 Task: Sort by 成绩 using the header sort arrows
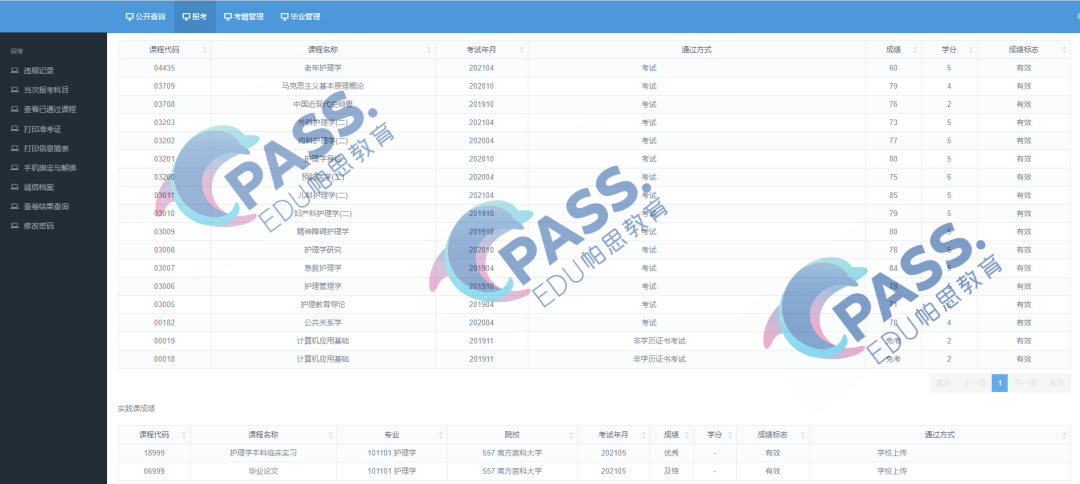(x=913, y=49)
